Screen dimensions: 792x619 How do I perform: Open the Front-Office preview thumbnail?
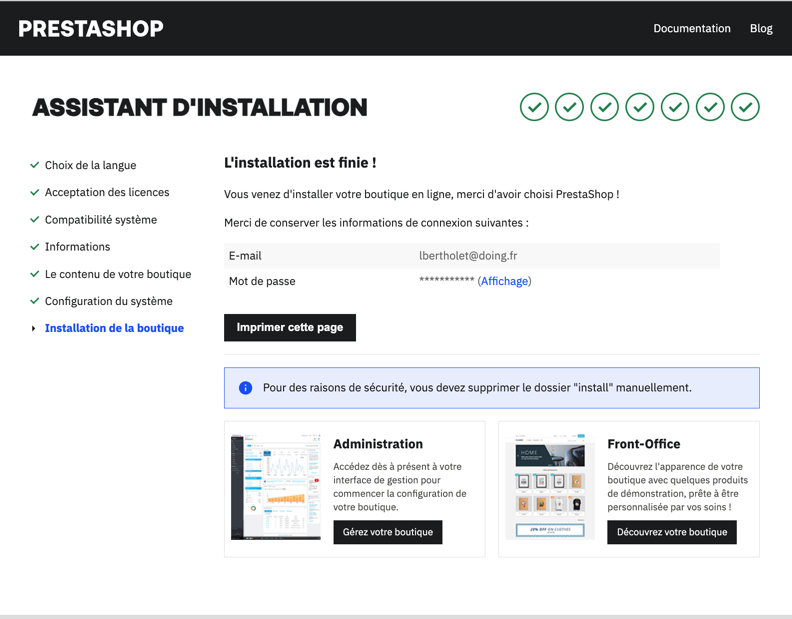550,487
